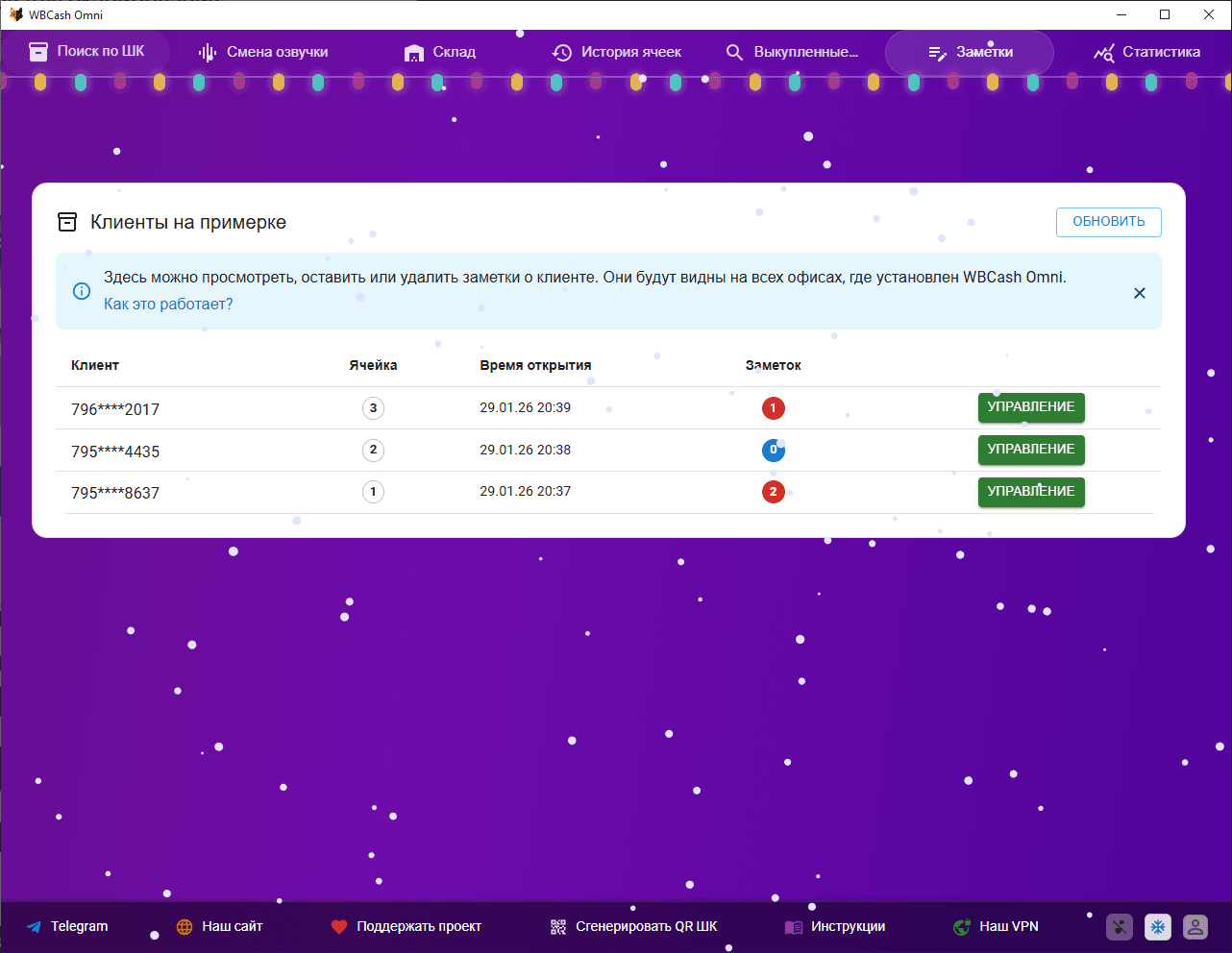Click the user profile icon
The width and height of the screenshot is (1232, 953).
1195,927
